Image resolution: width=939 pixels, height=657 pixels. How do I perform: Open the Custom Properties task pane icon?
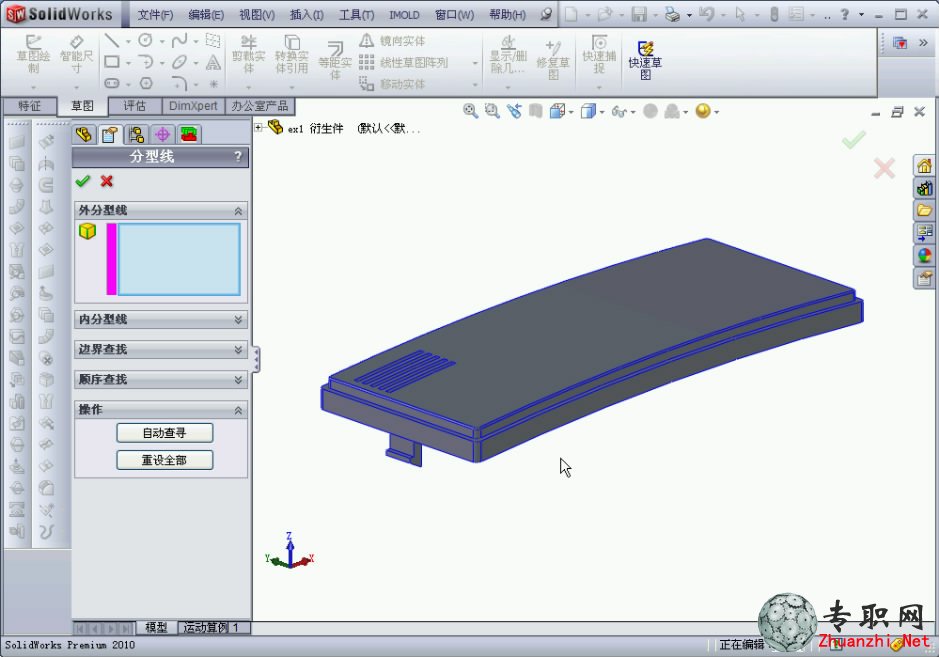point(924,278)
